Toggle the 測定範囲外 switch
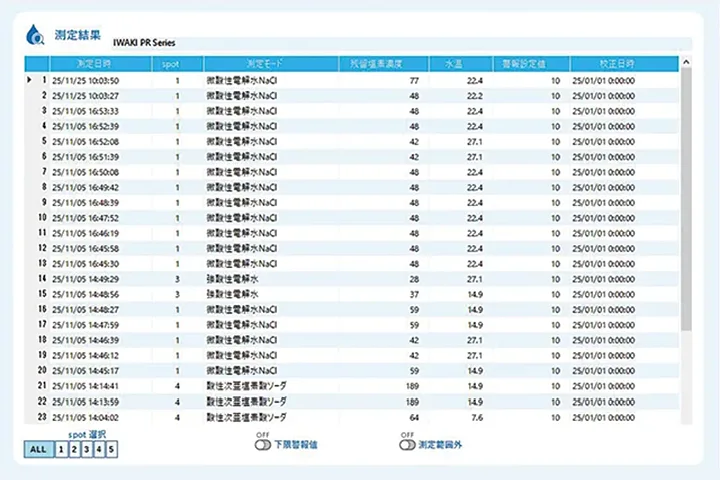This screenshot has width=720, height=480. coord(407,445)
